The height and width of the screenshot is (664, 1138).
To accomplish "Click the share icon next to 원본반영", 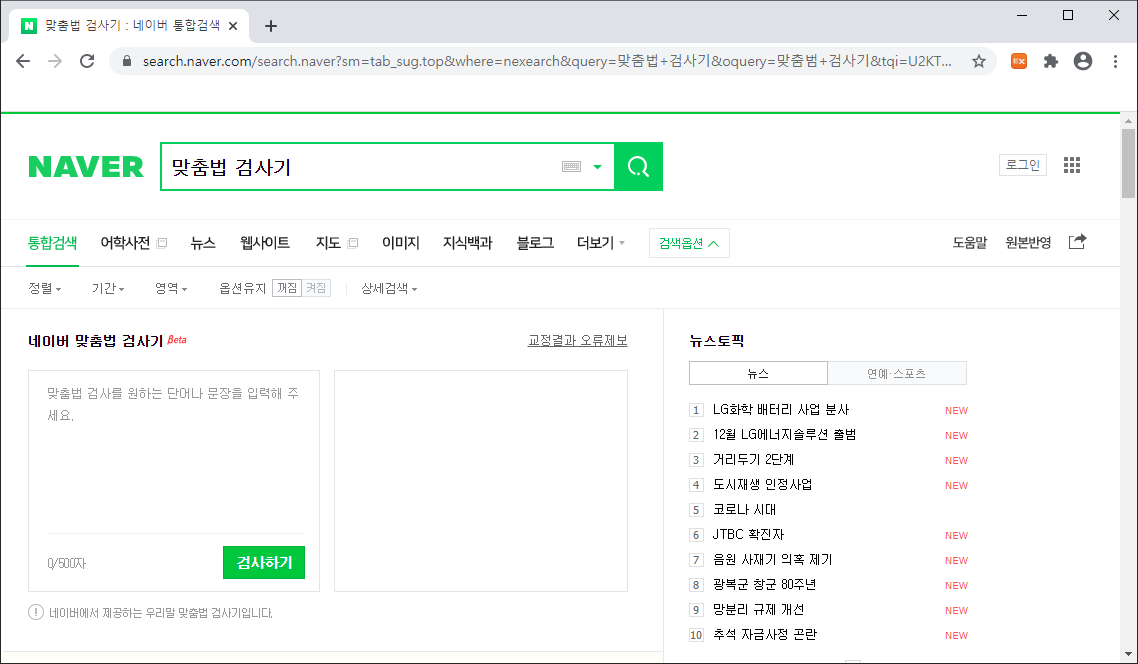I will (x=1077, y=242).
